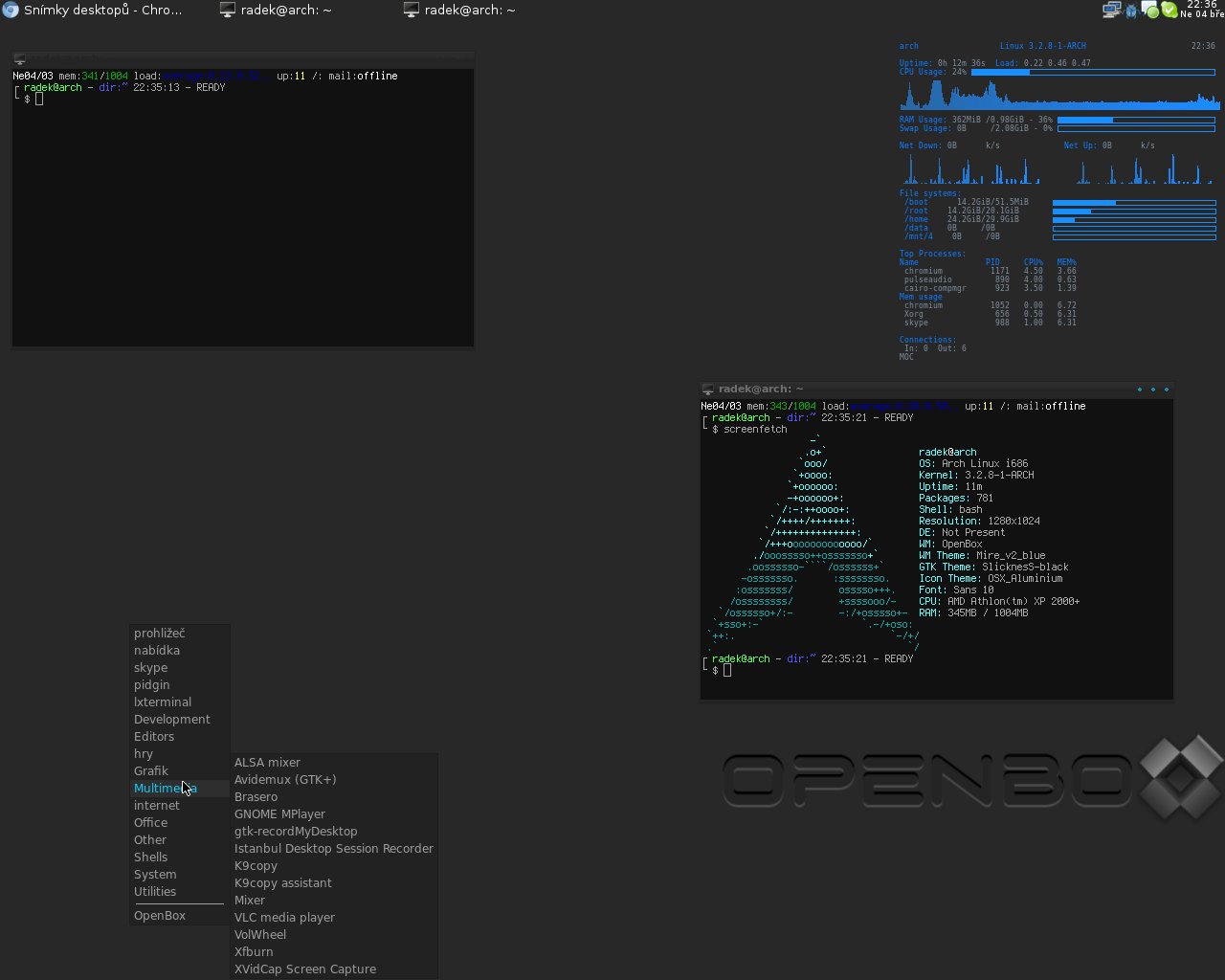This screenshot has height=980, width=1225.
Task: Expand the Editors submenu
Action: coord(180,737)
